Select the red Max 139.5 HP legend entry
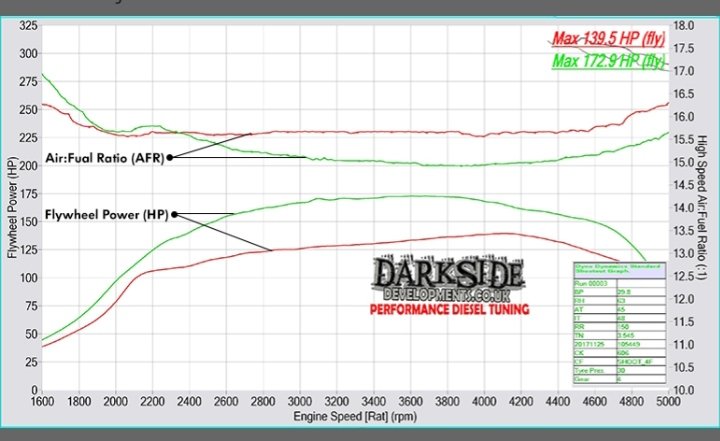The height and width of the screenshot is (441, 720). click(x=608, y=40)
